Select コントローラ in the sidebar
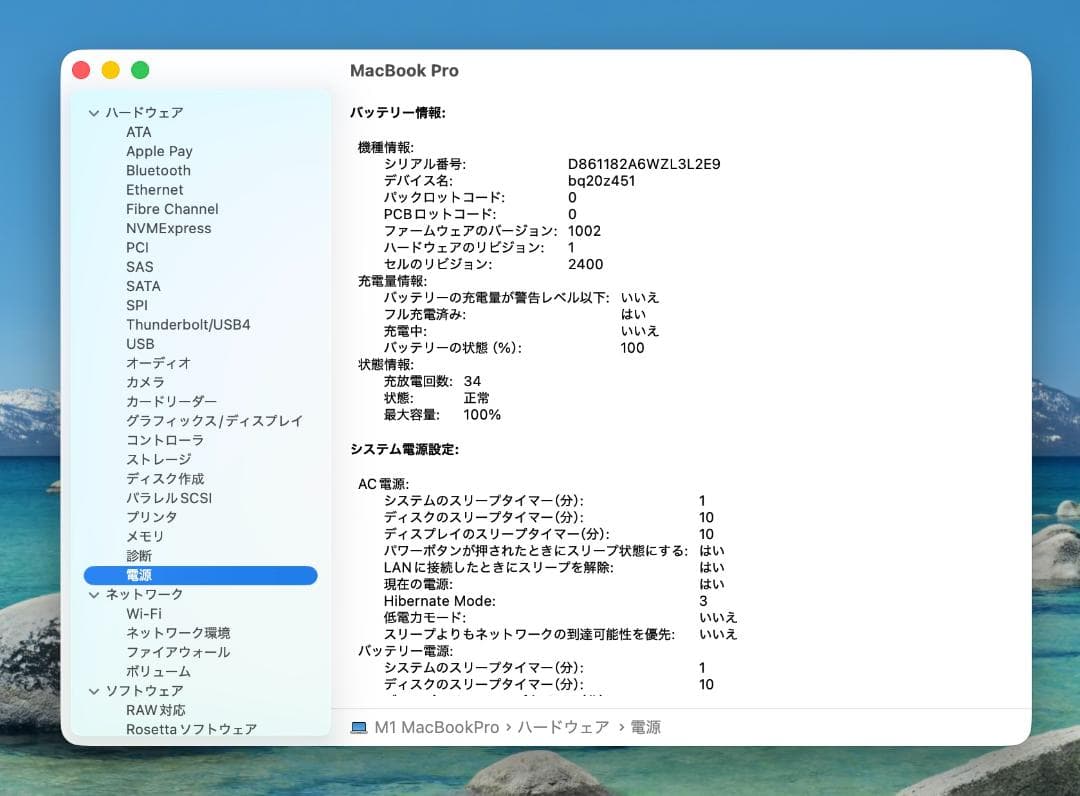The width and height of the screenshot is (1080, 796). (x=165, y=441)
